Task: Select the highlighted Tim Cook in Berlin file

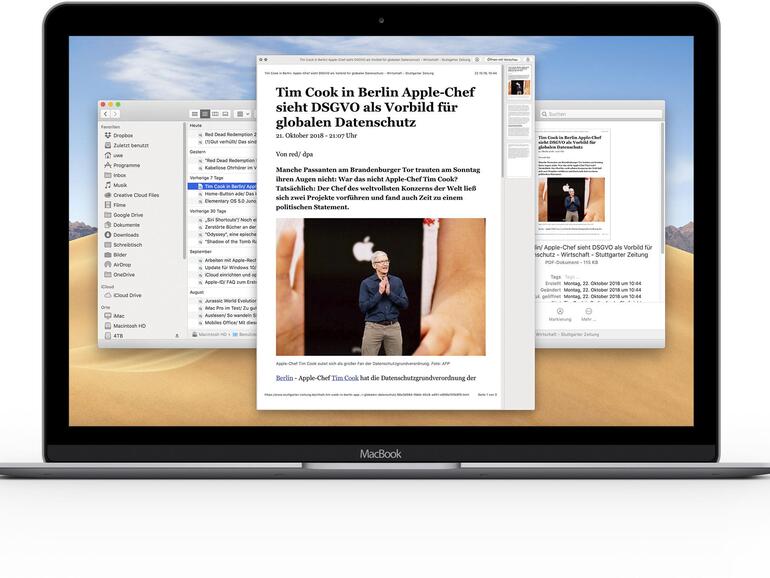Action: pos(222,186)
